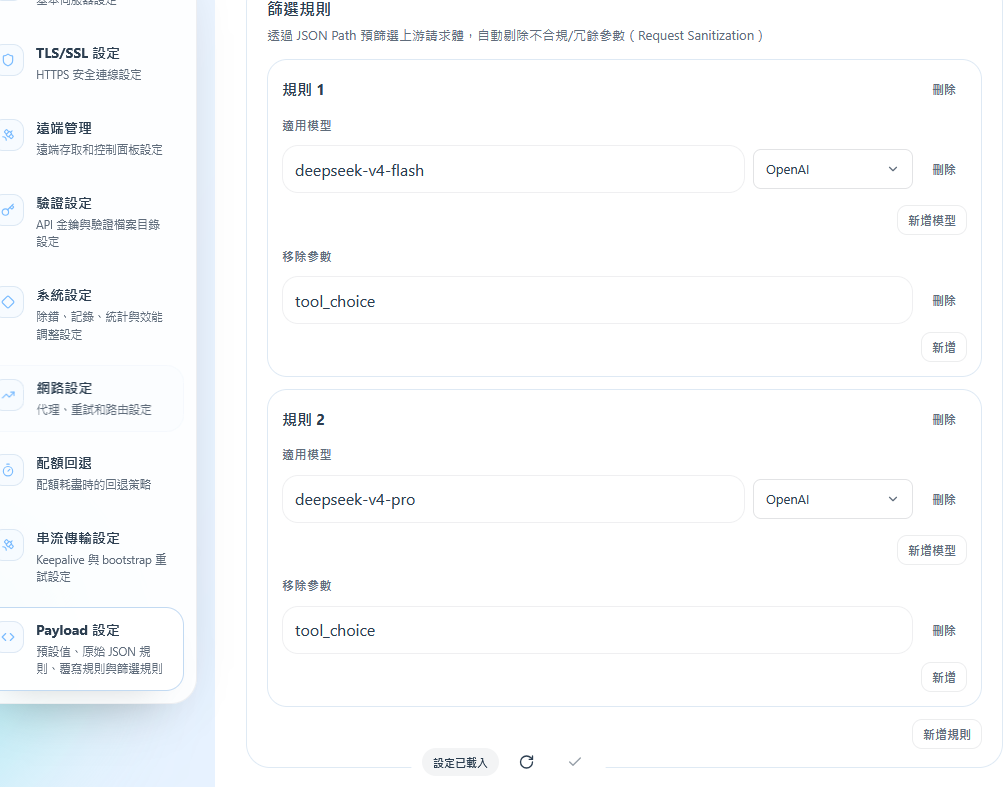Viewport: 1003px width, 787px height.
Task: Open OpenAI dropdown for deepseek-v4-flash
Action: pos(832,170)
